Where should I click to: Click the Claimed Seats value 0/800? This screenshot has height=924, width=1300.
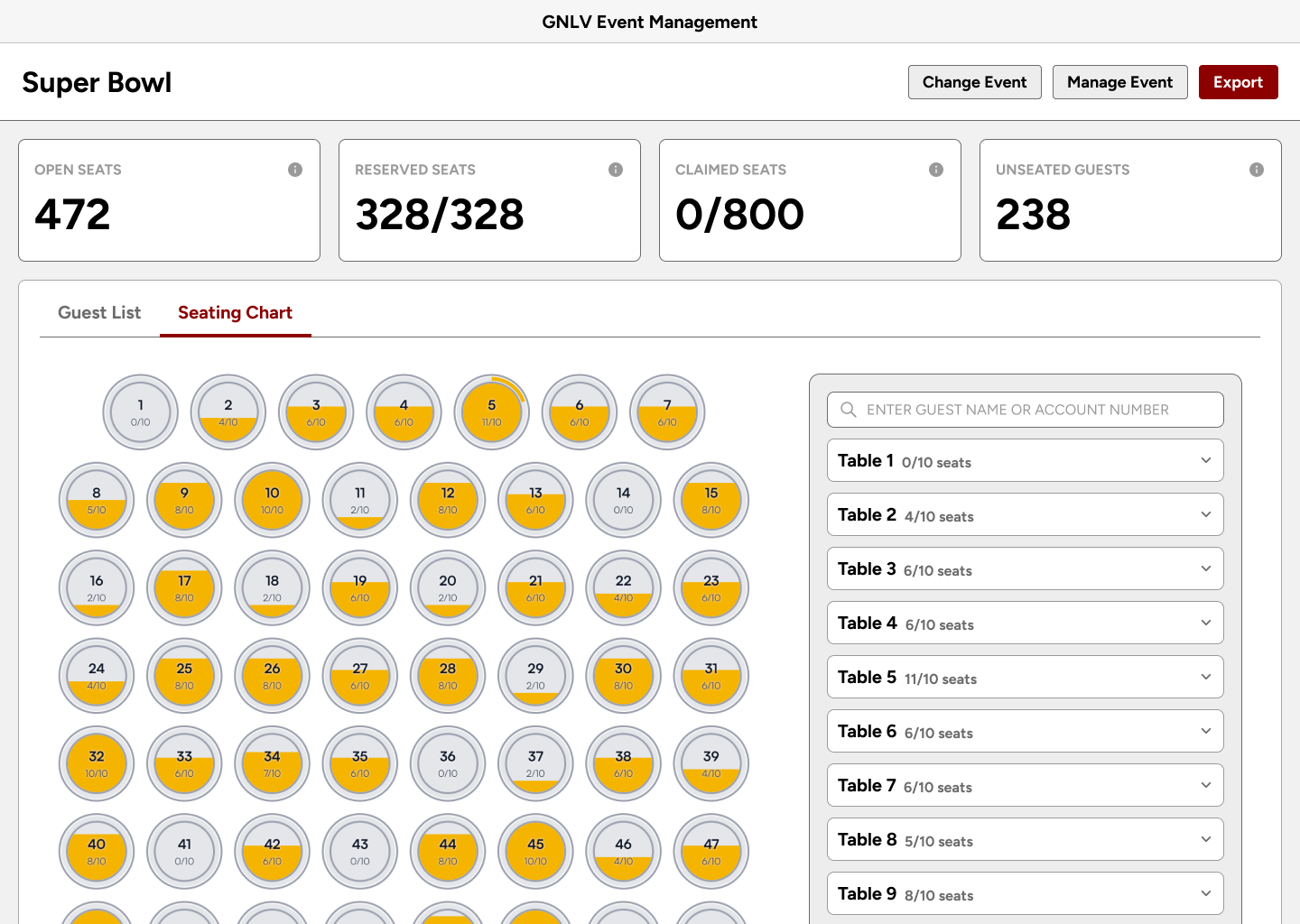coord(739,215)
